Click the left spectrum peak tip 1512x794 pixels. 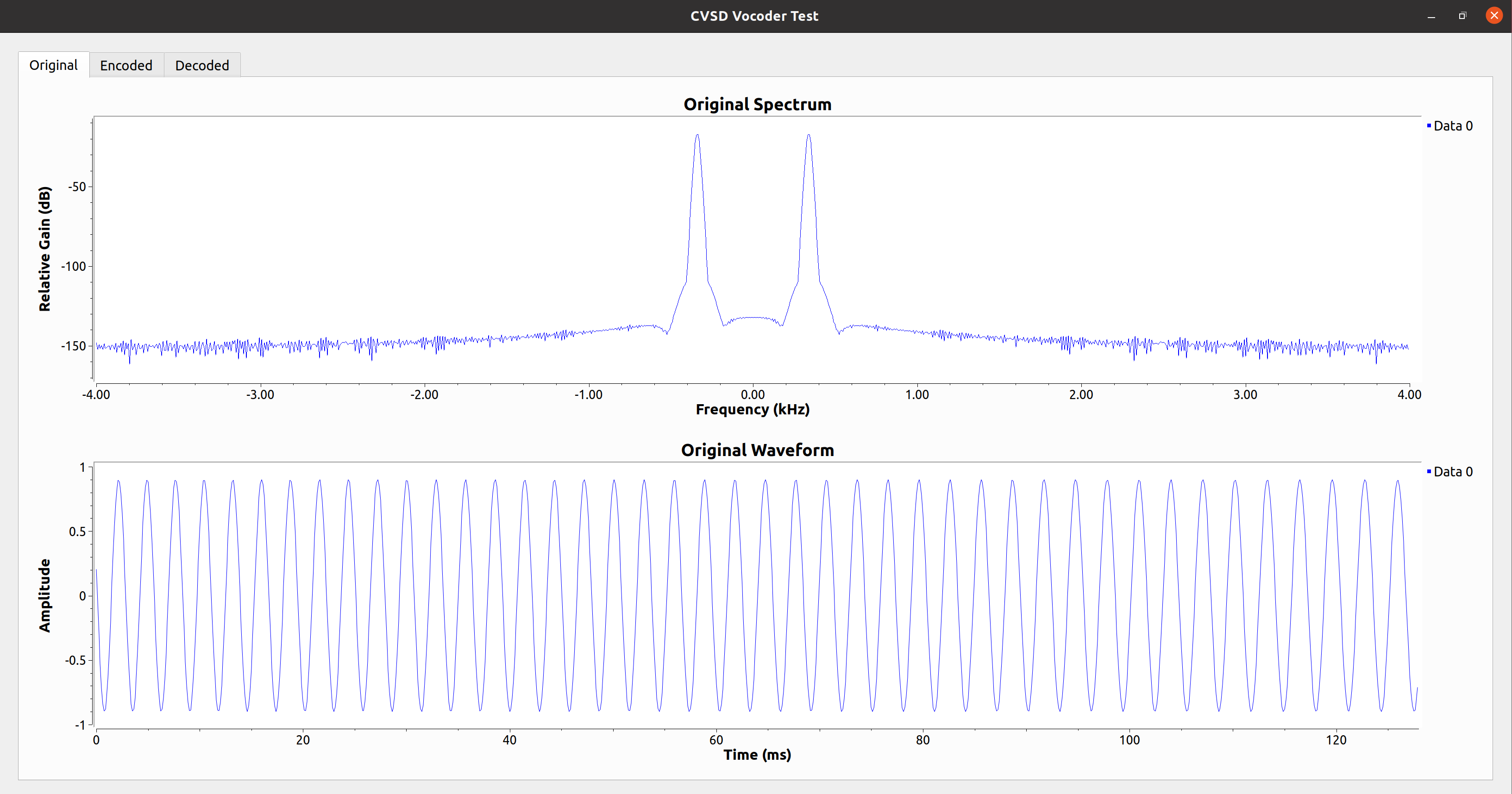(x=696, y=136)
